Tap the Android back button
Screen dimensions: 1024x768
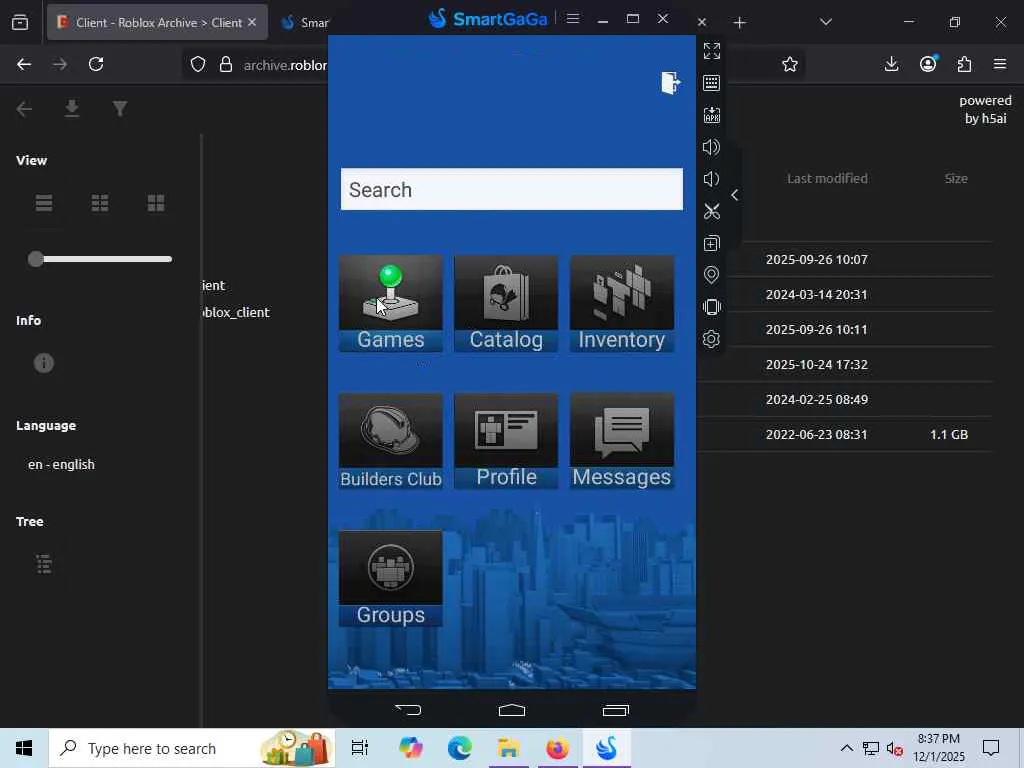click(x=408, y=710)
